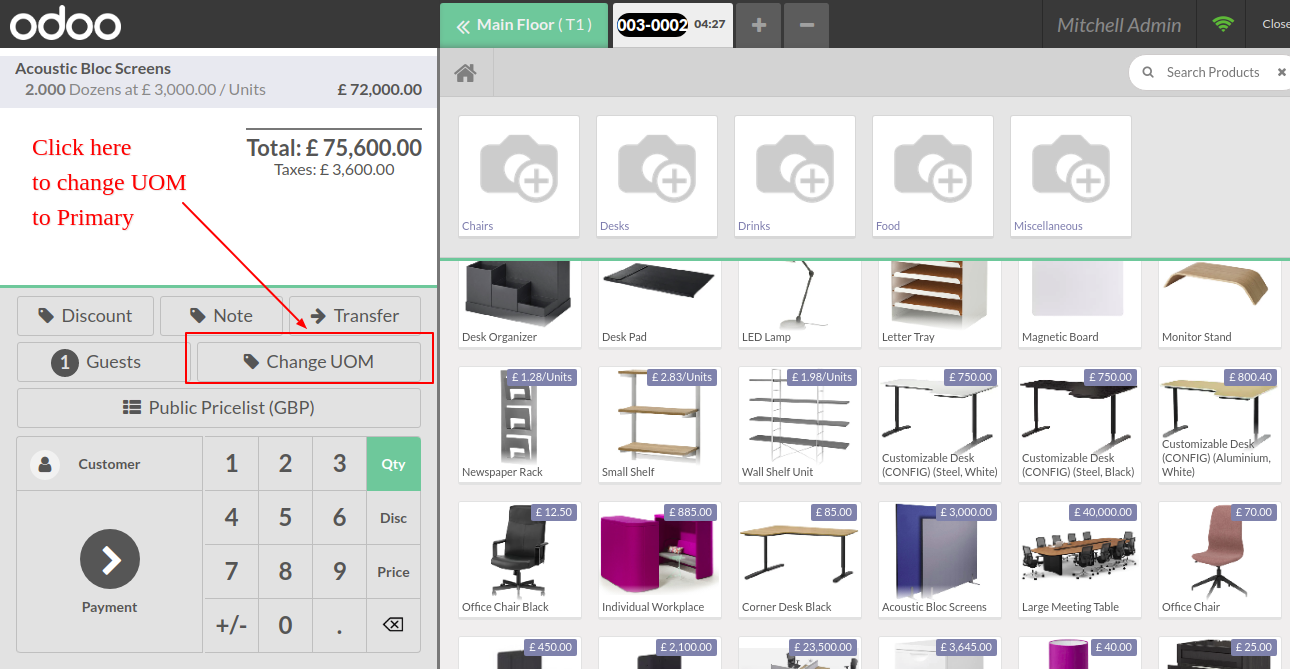Viewport: 1290px width, 669px height.
Task: Add LED Lamp product
Action: point(800,303)
